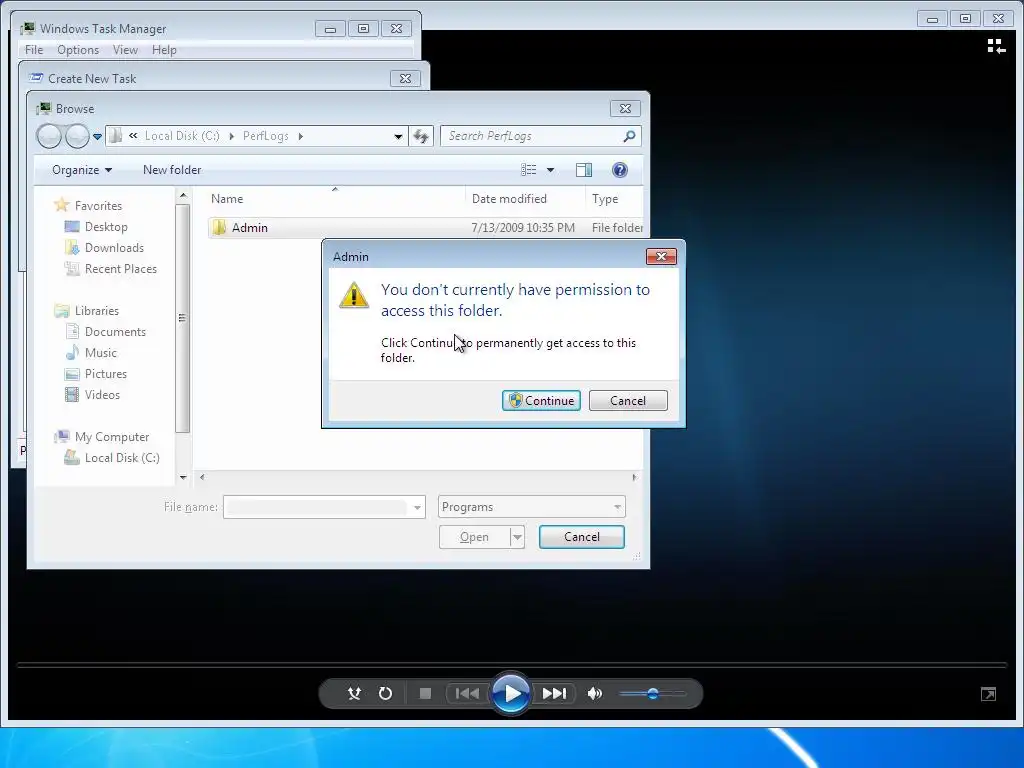Sort by the Type column header
The width and height of the screenshot is (1024, 768).
(605, 199)
